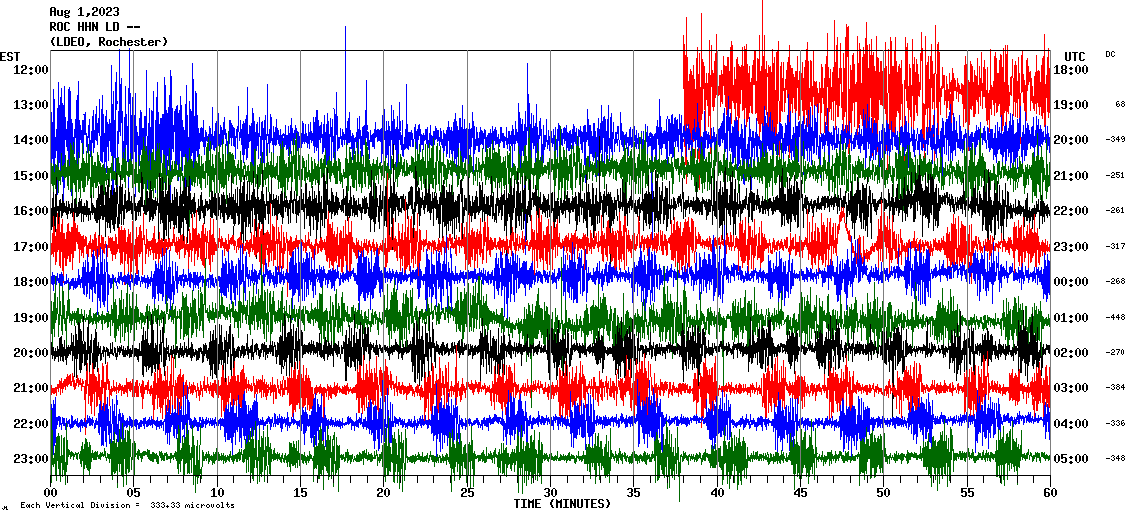The image size is (1130, 519).
Task: Click the 23:00 EST row label
Action: pyautogui.click(x=30, y=459)
